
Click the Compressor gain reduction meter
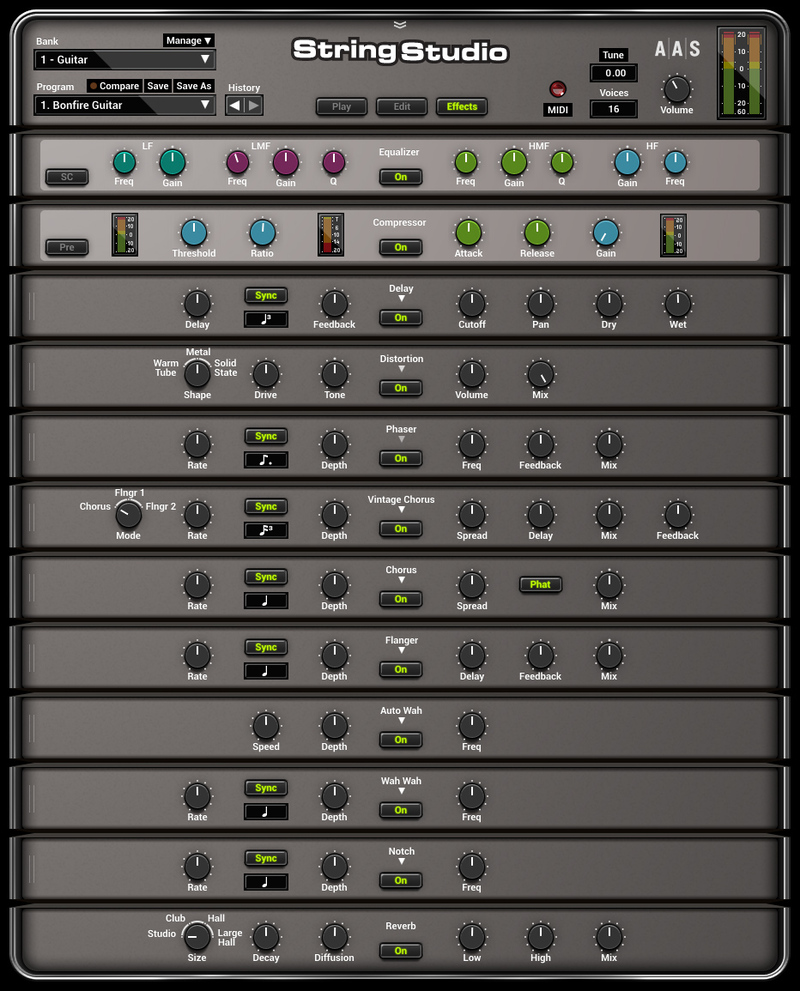click(330, 234)
